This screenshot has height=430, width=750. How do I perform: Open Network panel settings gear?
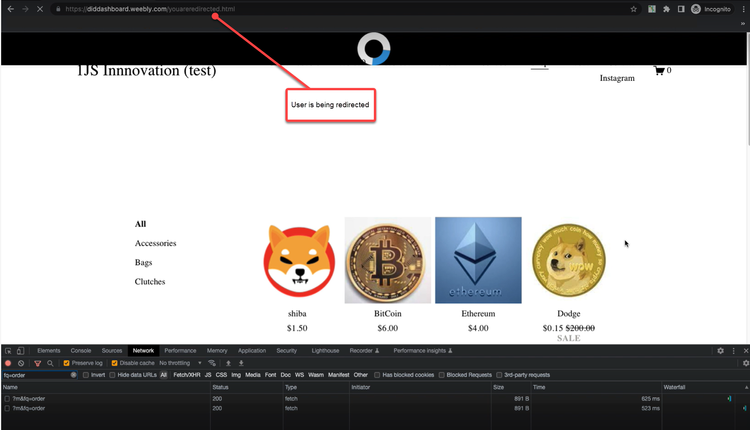coord(745,363)
